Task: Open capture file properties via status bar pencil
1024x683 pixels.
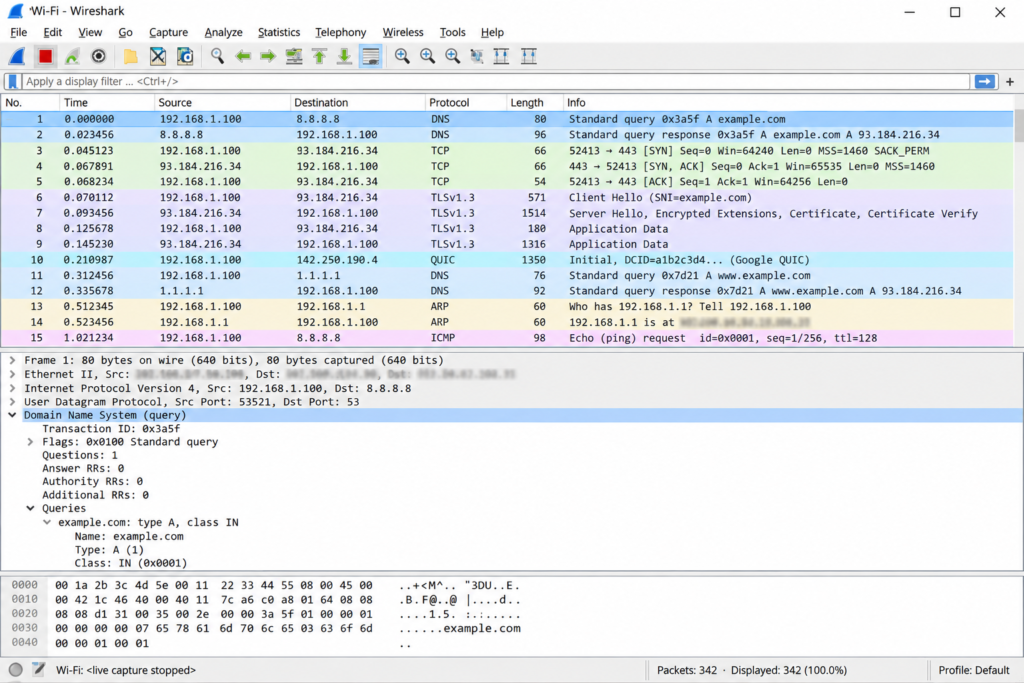Action: pos(39,669)
